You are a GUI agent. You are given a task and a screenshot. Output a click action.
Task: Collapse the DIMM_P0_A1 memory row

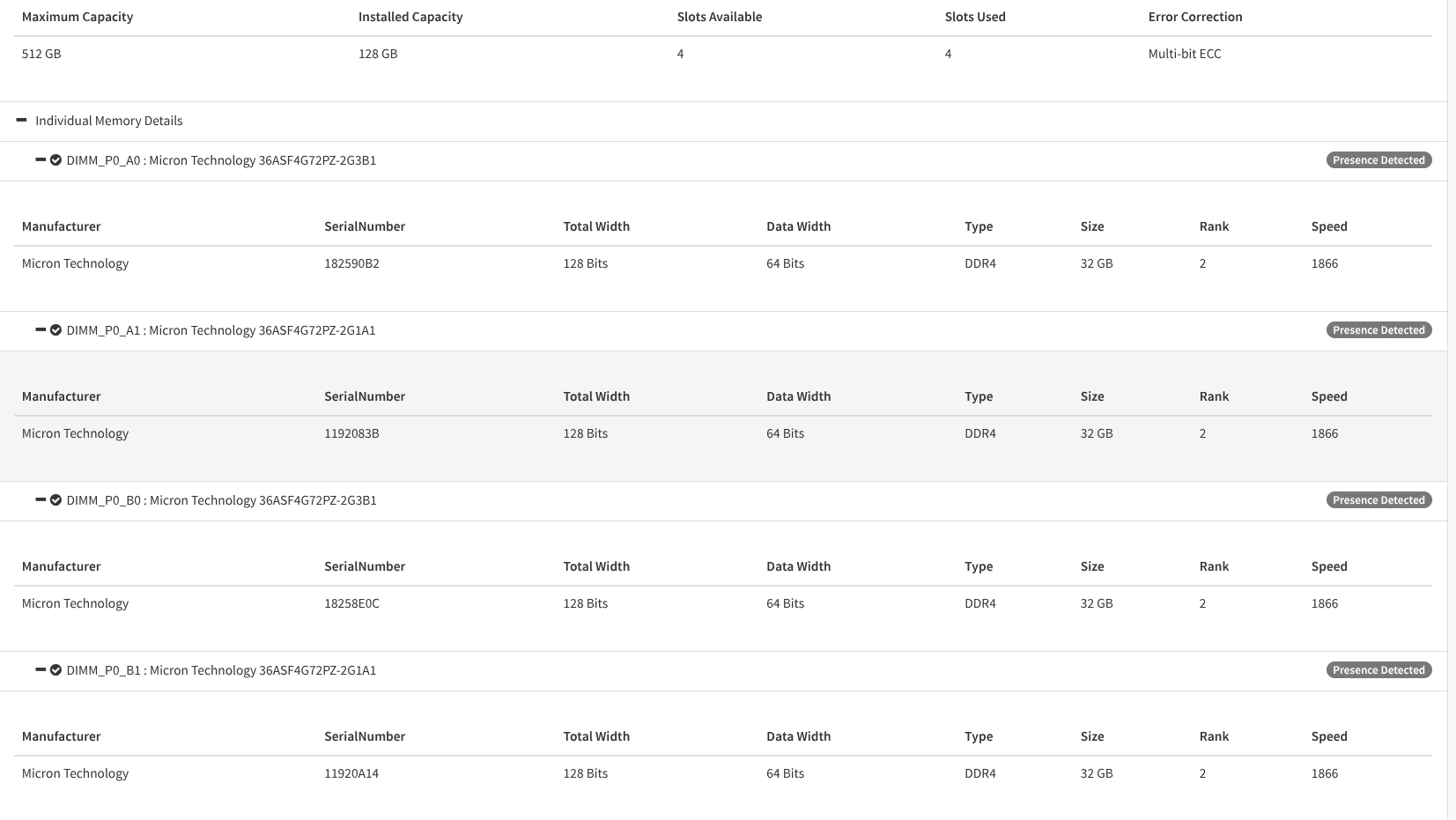point(41,329)
